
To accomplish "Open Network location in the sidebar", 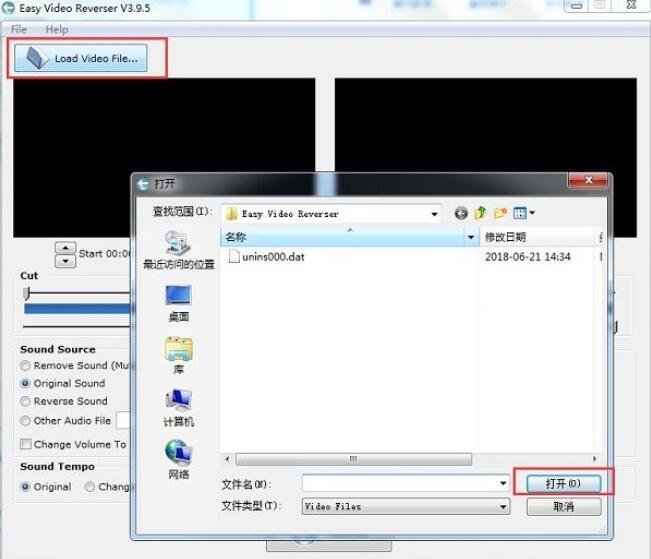I will (178, 458).
